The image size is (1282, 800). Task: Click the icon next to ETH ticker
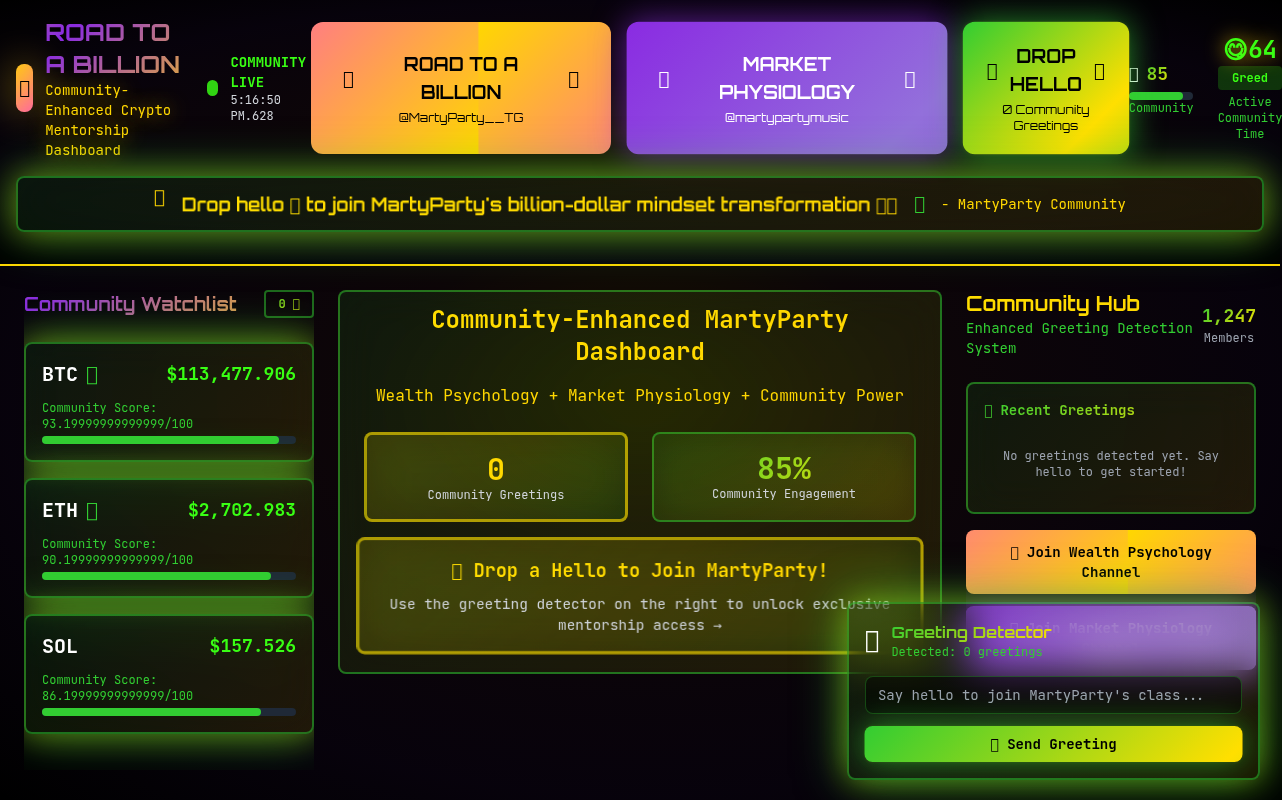click(x=92, y=511)
